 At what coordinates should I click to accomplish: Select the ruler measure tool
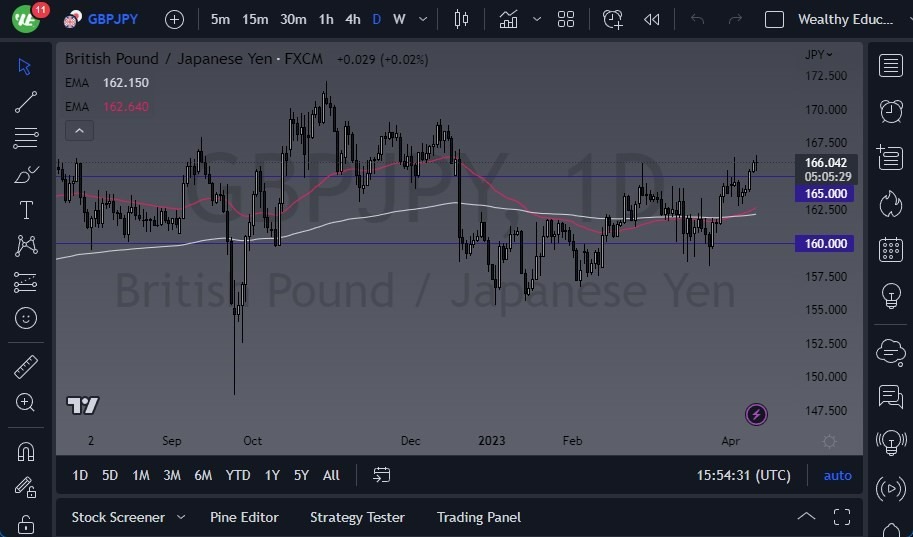point(26,367)
